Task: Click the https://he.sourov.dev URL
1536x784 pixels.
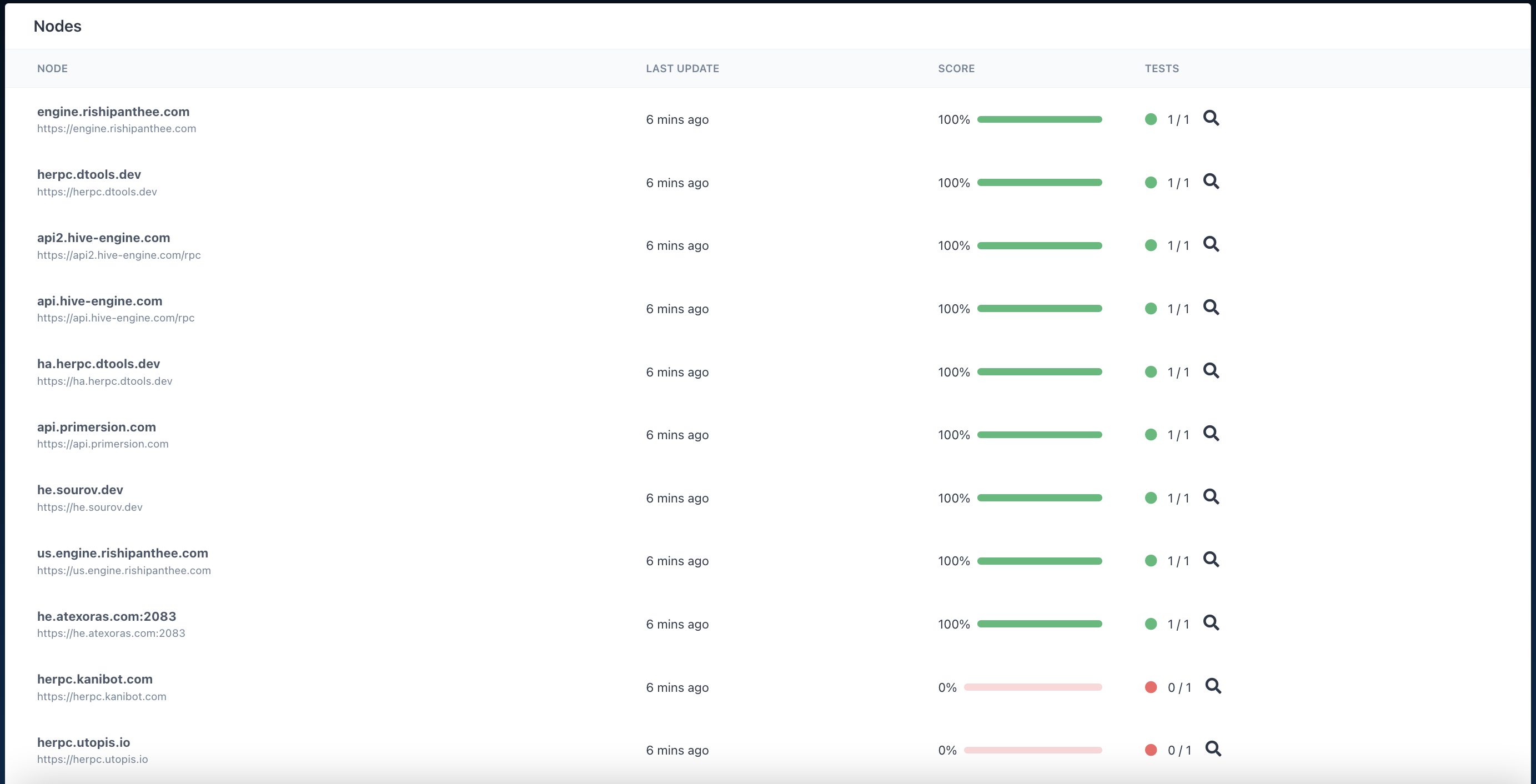Action: tap(89, 507)
